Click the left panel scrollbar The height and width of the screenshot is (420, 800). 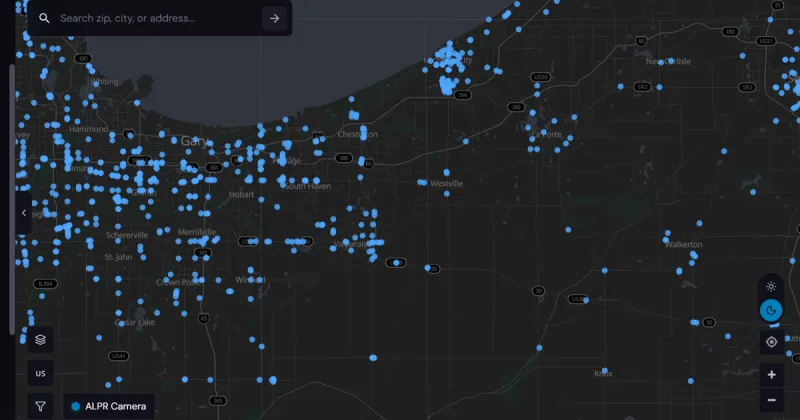coord(12,199)
